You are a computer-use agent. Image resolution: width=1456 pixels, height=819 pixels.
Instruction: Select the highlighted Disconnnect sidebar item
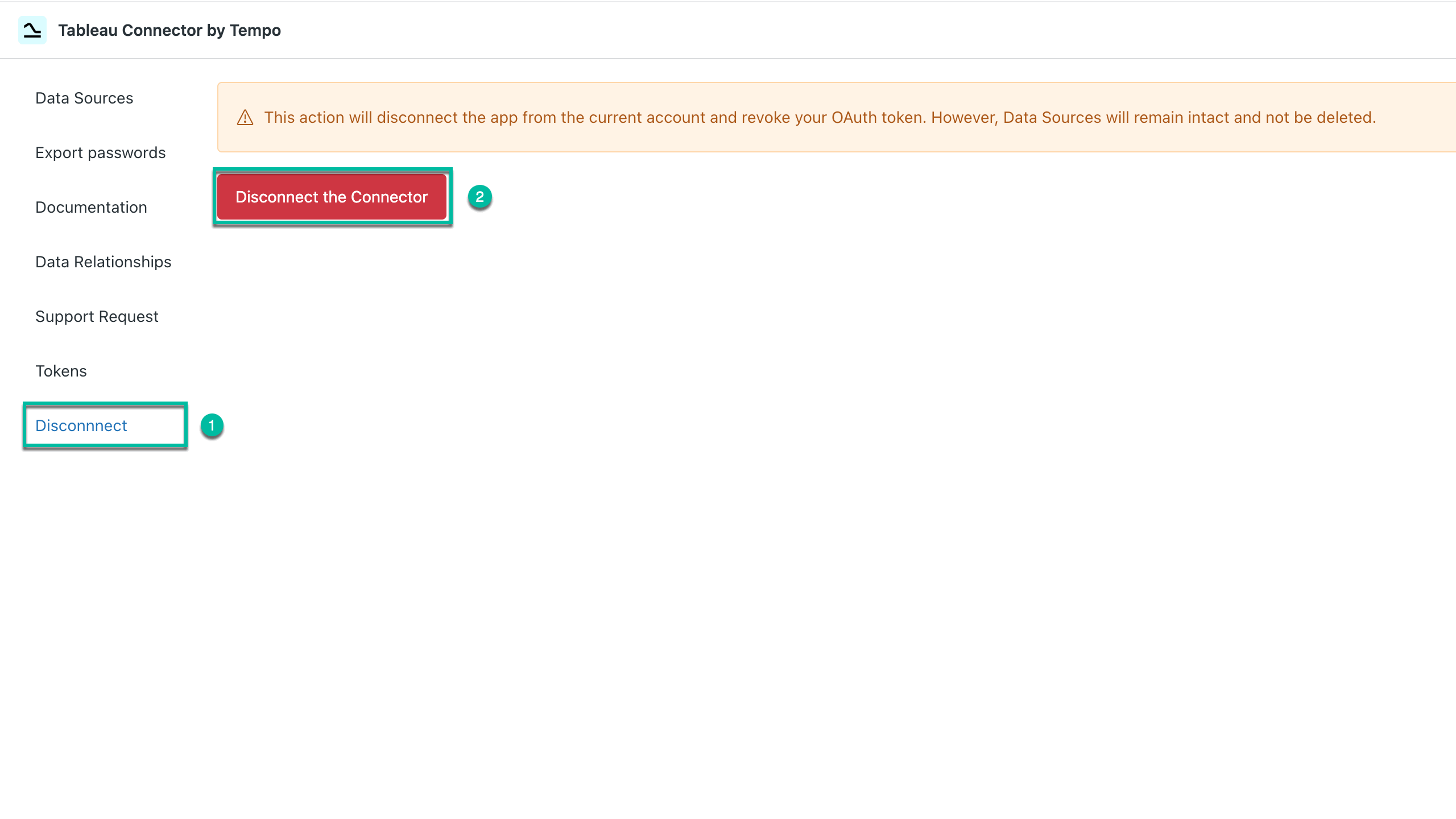pyautogui.click(x=81, y=425)
